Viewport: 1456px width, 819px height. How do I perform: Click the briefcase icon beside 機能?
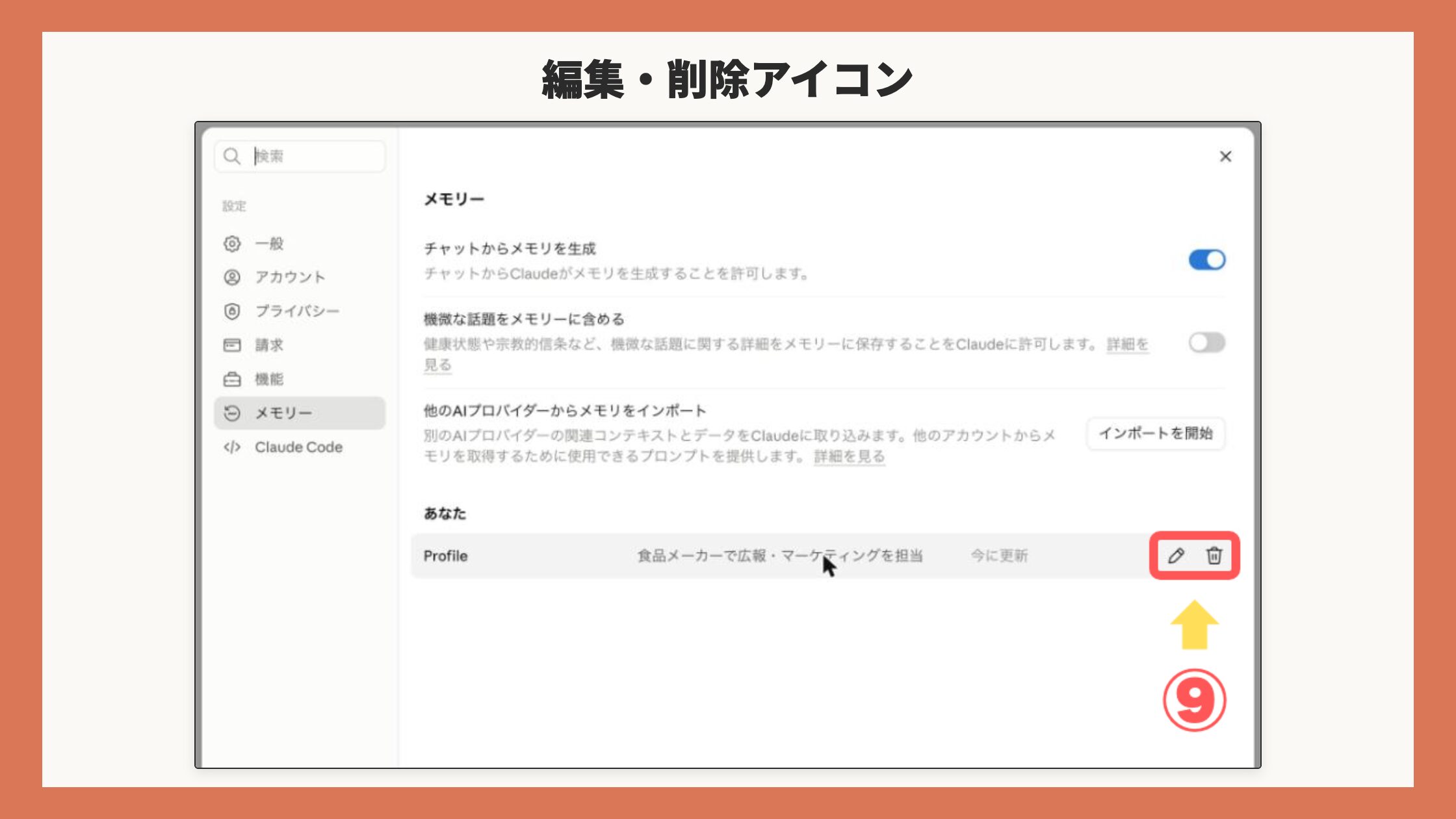tap(232, 379)
